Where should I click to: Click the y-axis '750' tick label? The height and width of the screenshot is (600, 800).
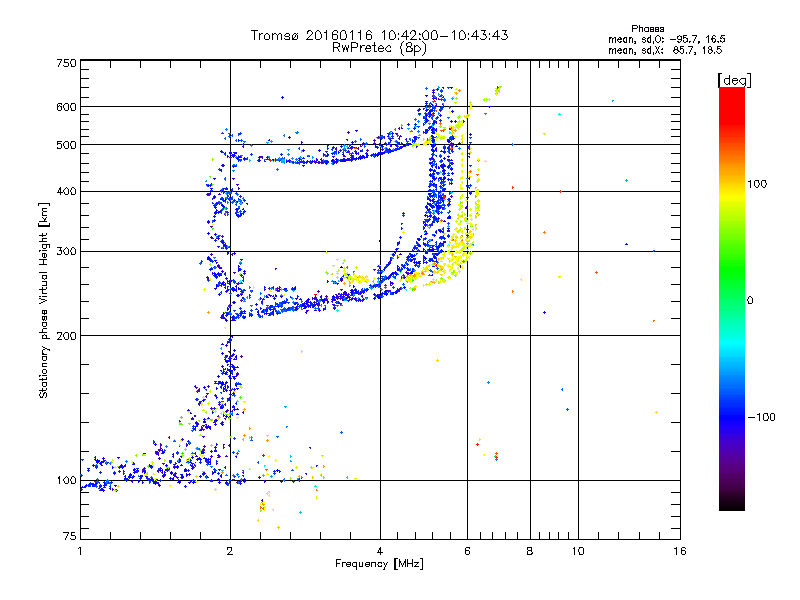coord(66,63)
